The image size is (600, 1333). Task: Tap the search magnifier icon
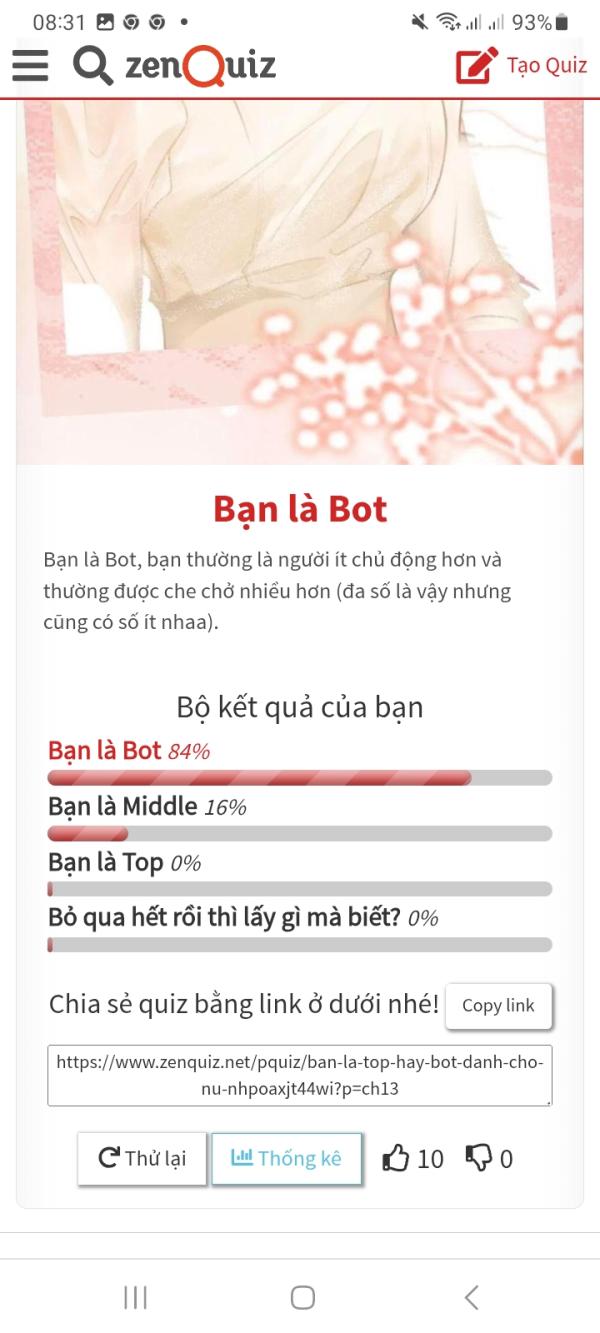pos(93,66)
